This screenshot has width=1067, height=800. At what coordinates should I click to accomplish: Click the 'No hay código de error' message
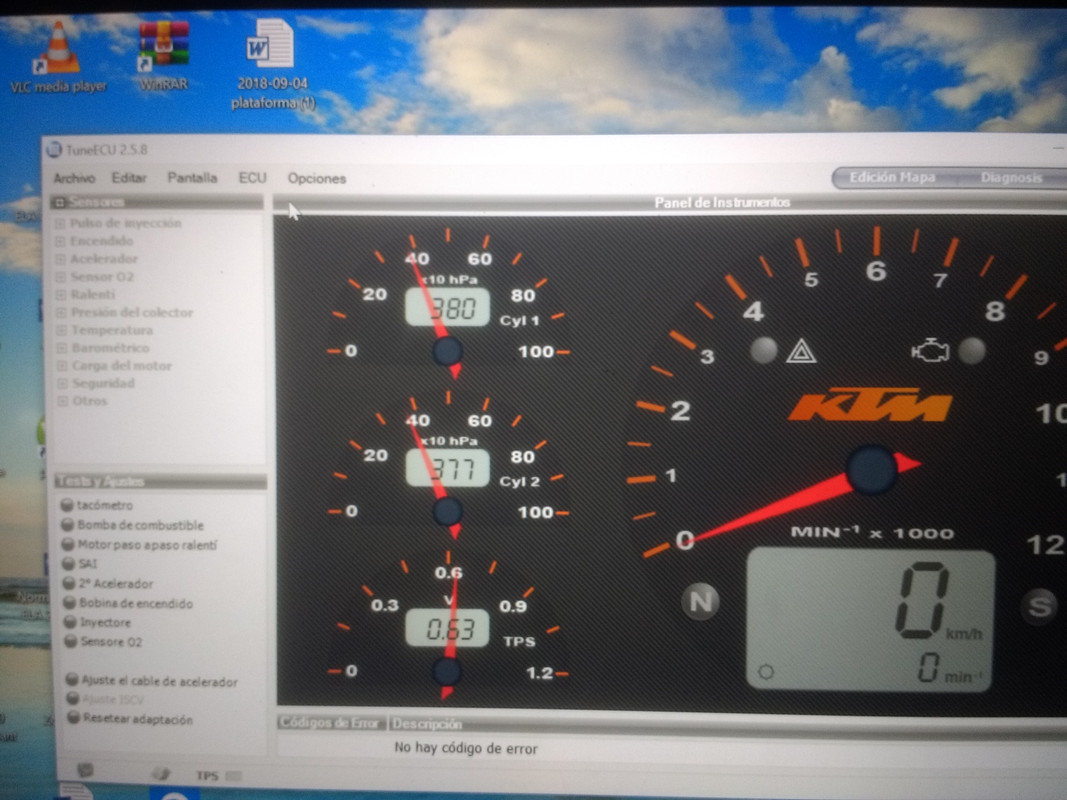(x=466, y=748)
